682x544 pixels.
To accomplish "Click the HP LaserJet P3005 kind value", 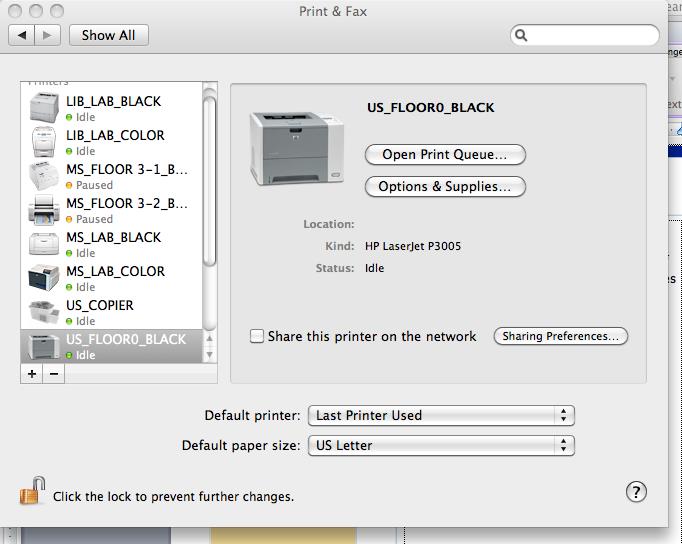I will (413, 246).
